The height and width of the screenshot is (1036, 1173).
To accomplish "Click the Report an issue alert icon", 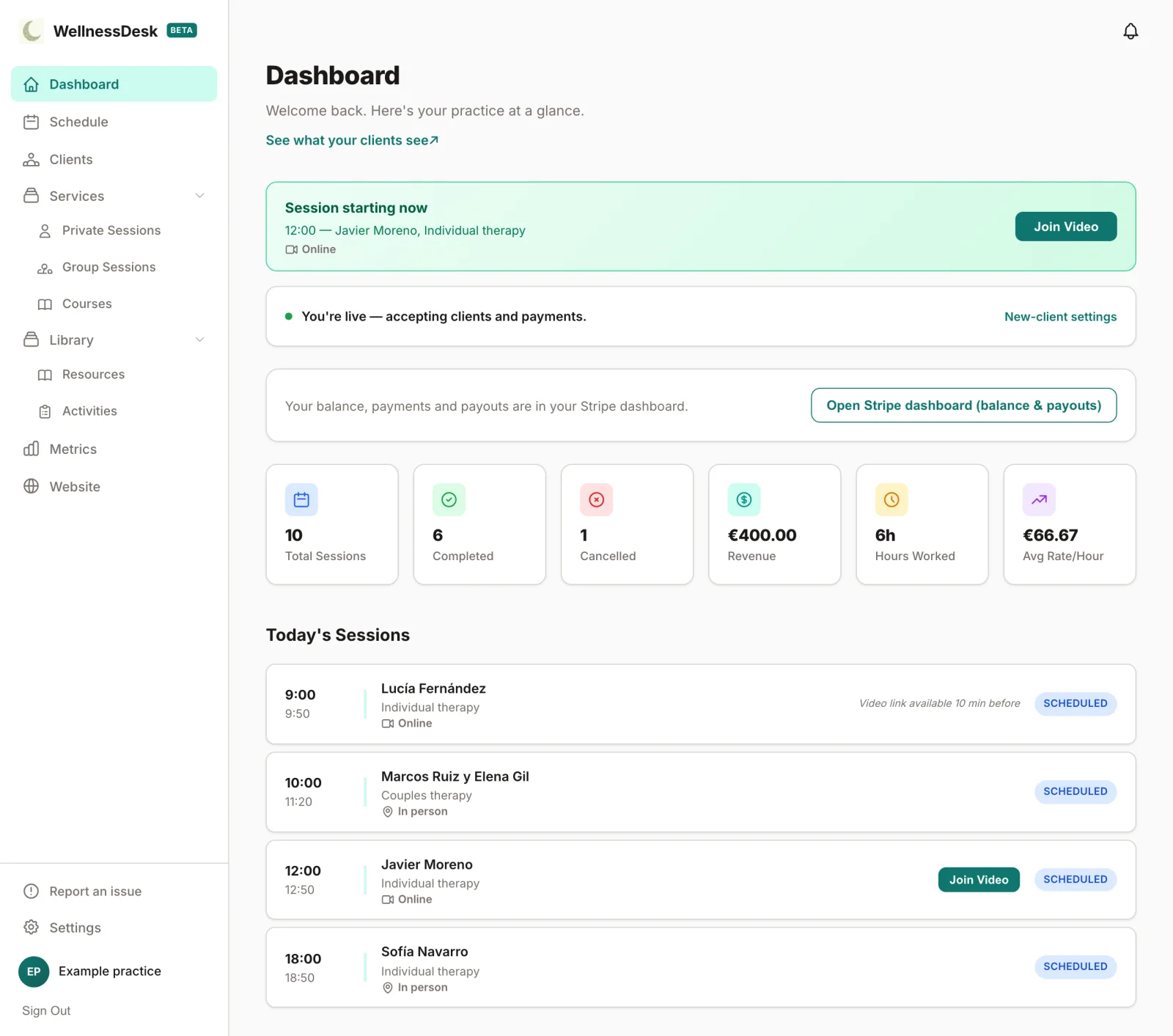I will pyautogui.click(x=31, y=891).
